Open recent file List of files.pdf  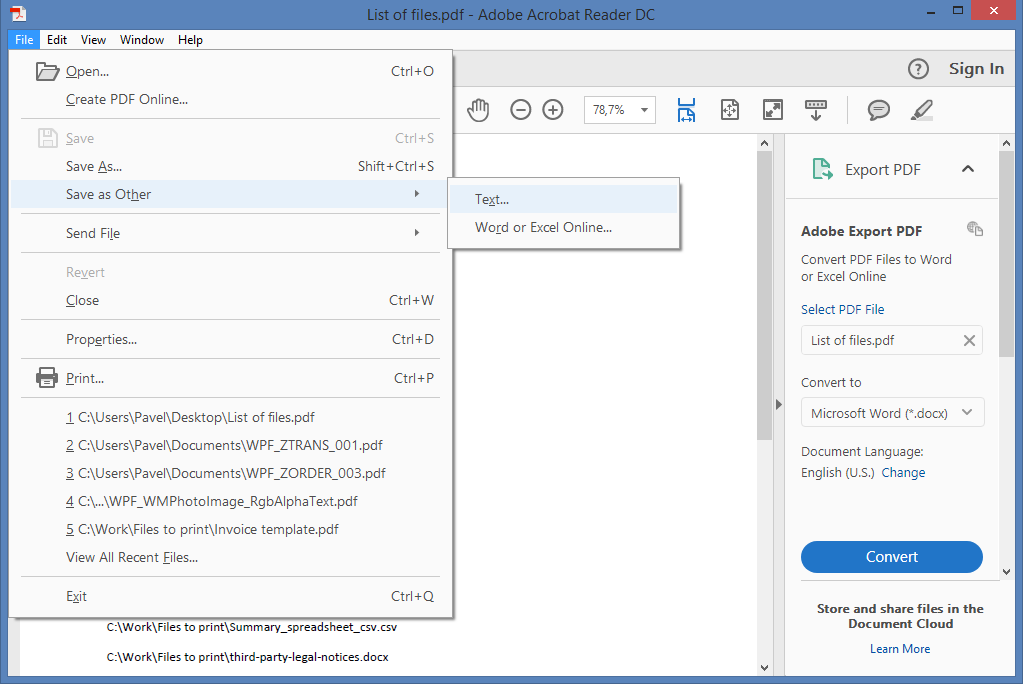pyautogui.click(x=226, y=417)
